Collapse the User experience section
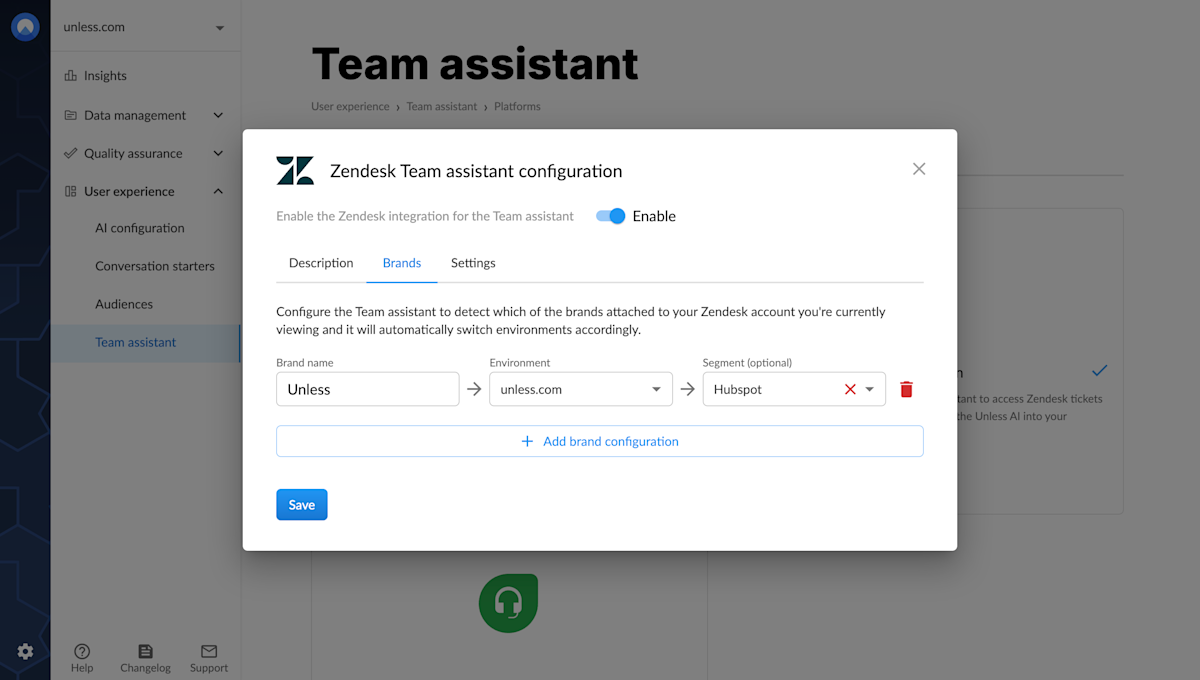 coord(145,191)
